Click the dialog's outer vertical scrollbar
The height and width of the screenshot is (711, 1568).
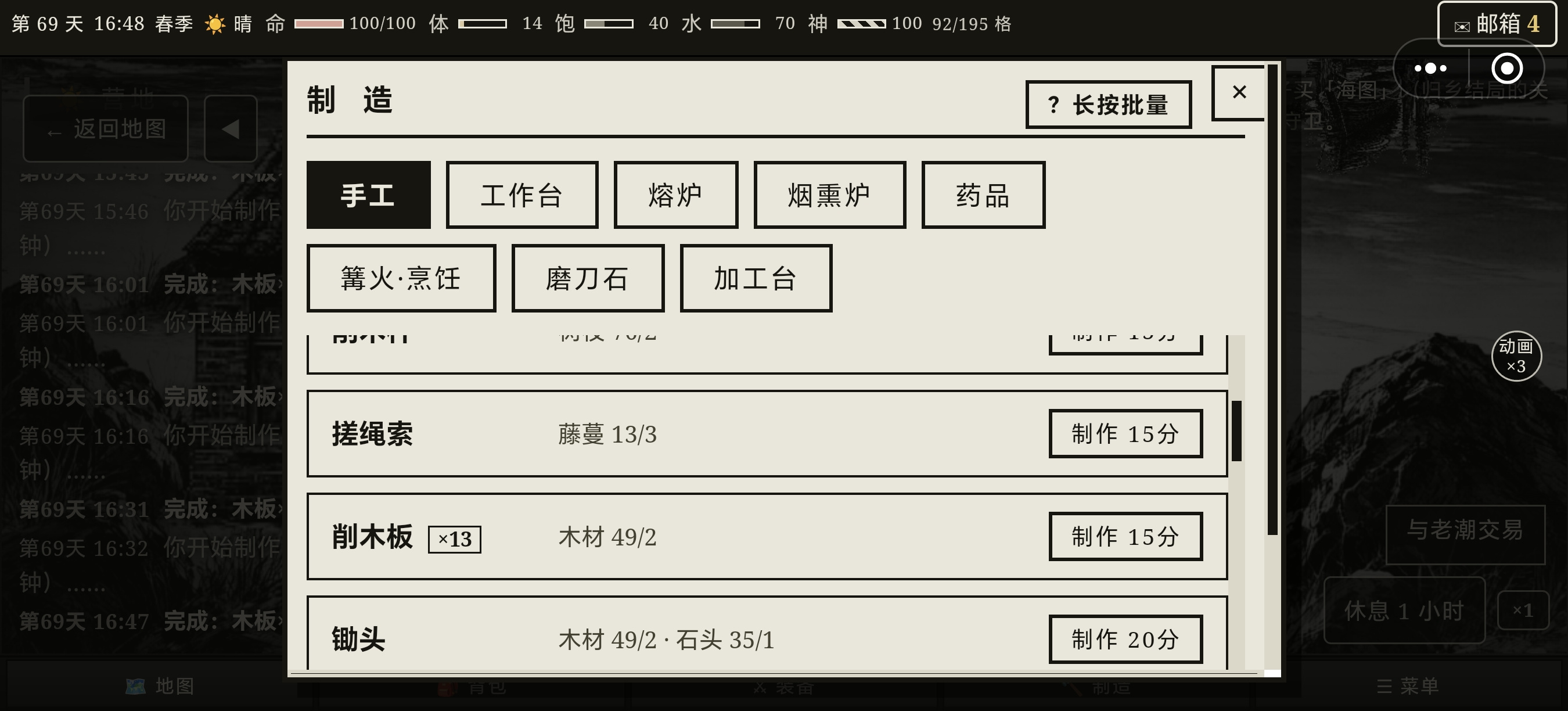tap(1272, 300)
